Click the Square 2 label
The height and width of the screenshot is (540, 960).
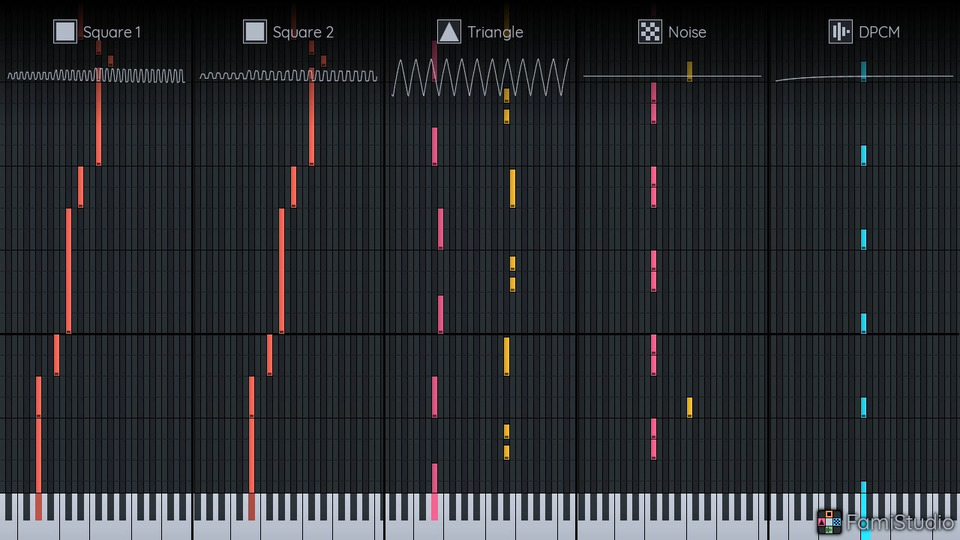pyautogui.click(x=303, y=32)
